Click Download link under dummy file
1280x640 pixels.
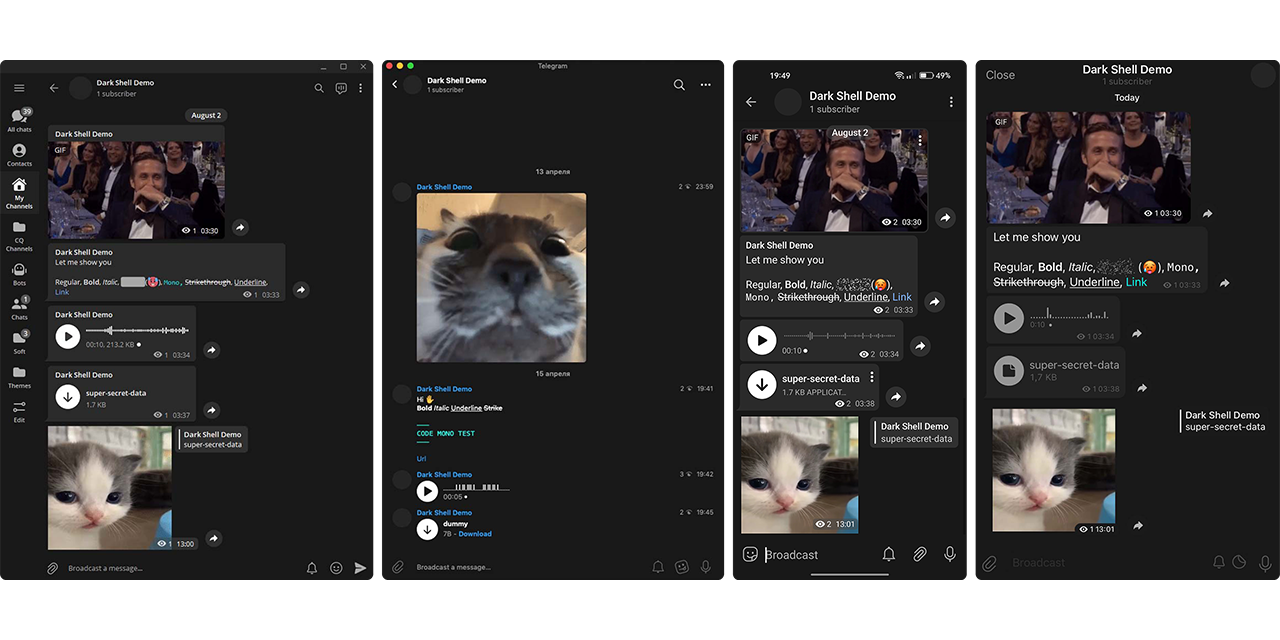[x=475, y=534]
